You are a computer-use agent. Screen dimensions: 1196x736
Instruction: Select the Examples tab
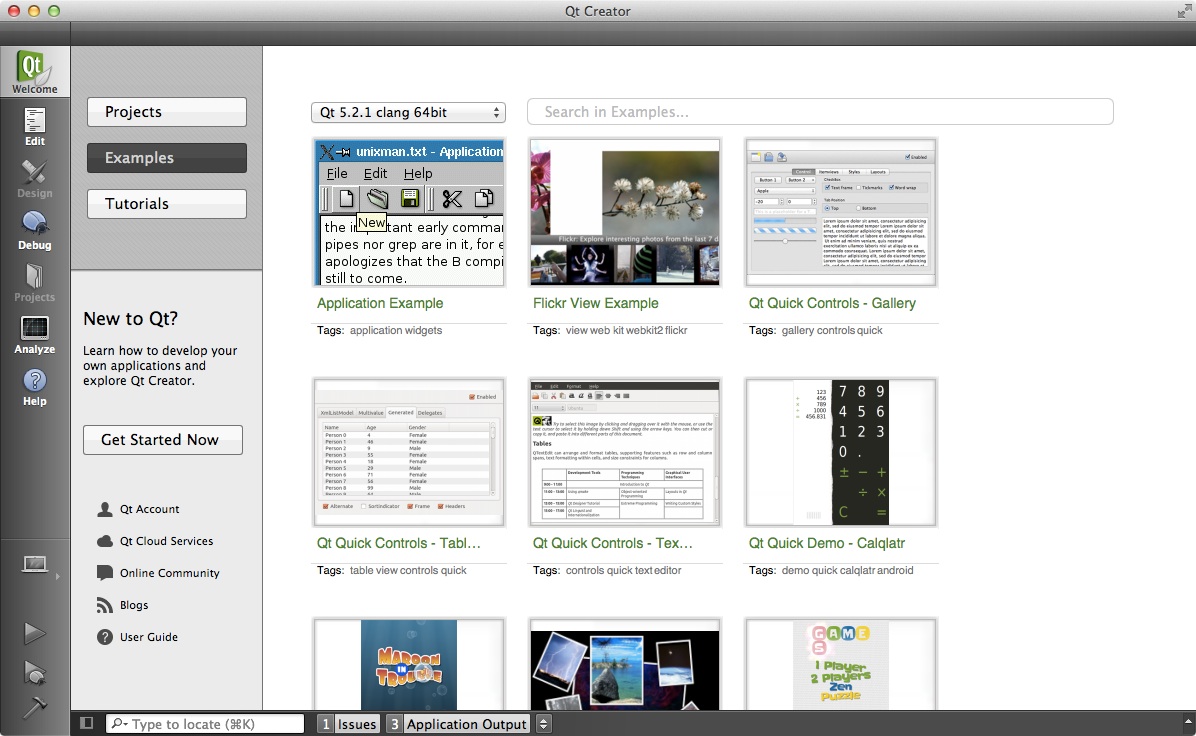(x=166, y=158)
